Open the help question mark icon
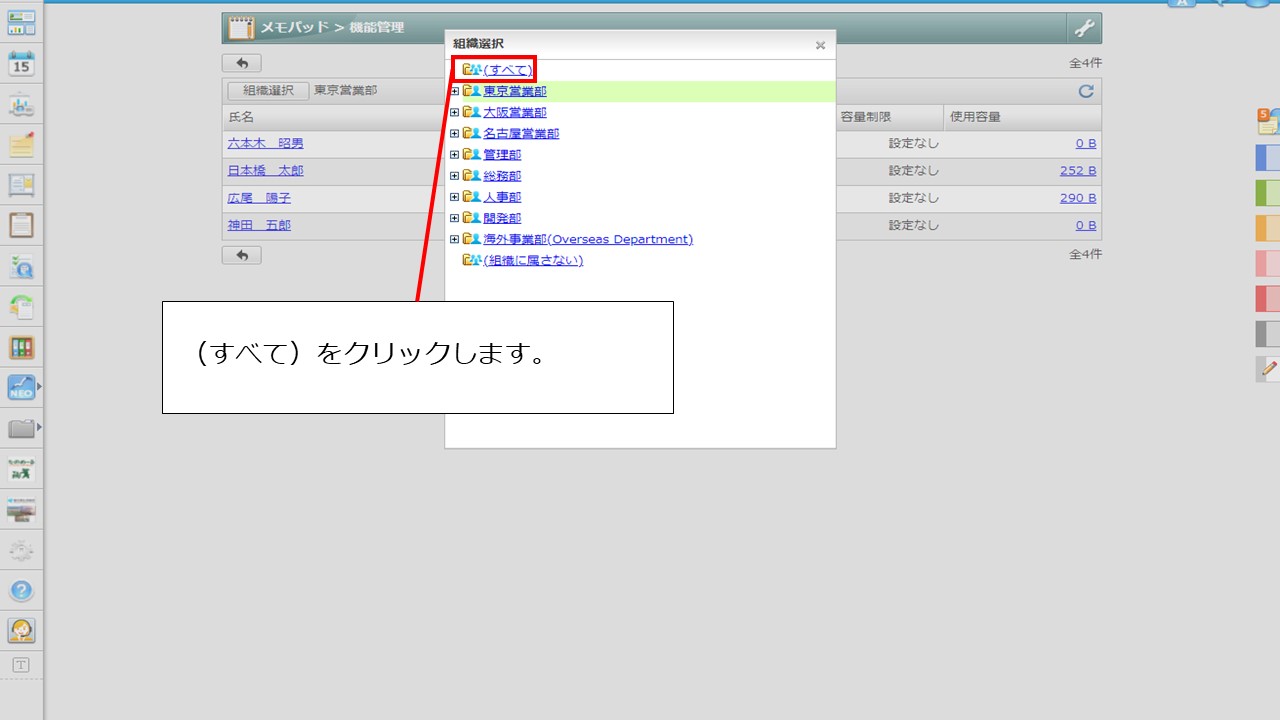 pos(21,591)
